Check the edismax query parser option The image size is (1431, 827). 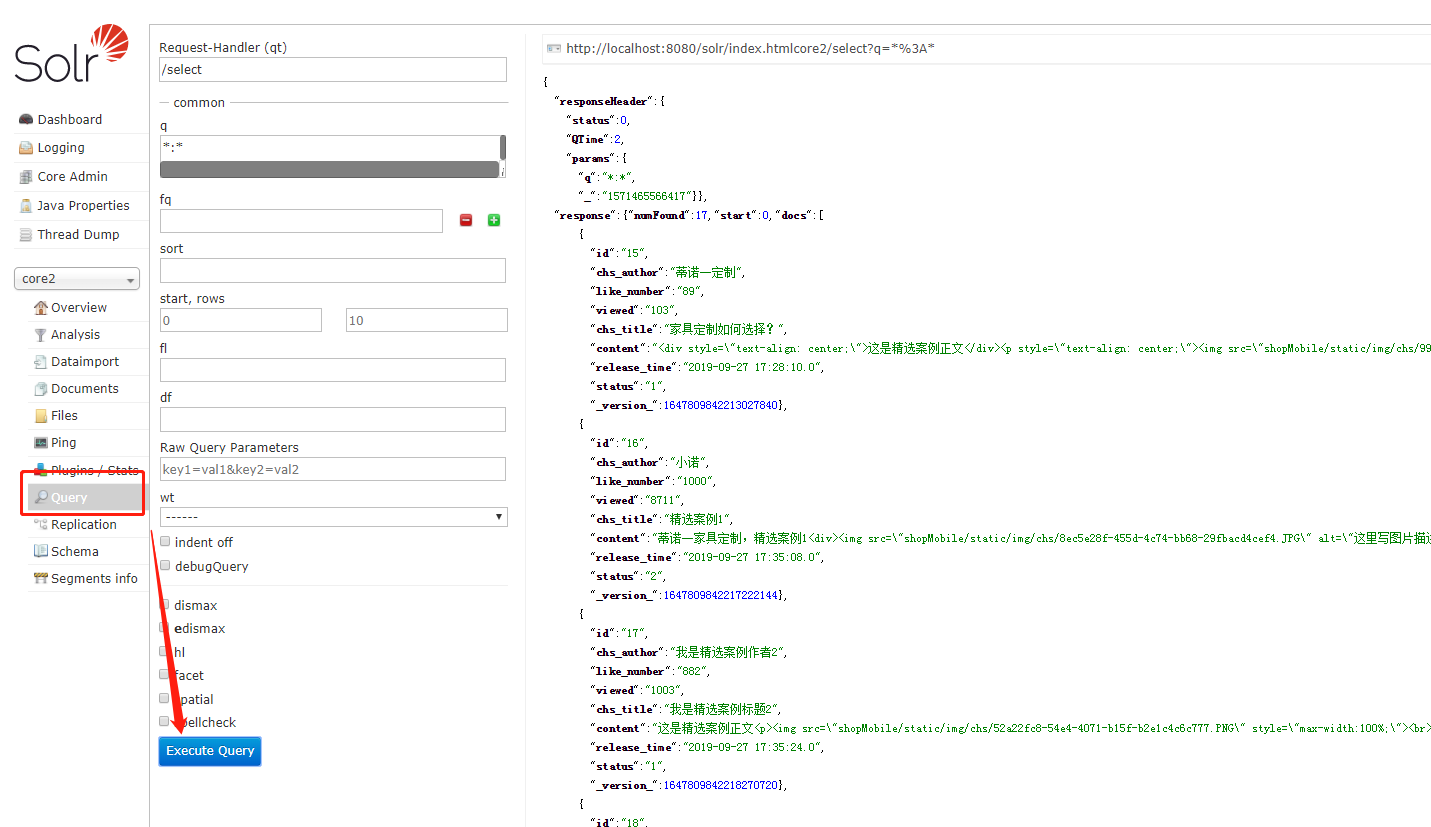pos(165,628)
